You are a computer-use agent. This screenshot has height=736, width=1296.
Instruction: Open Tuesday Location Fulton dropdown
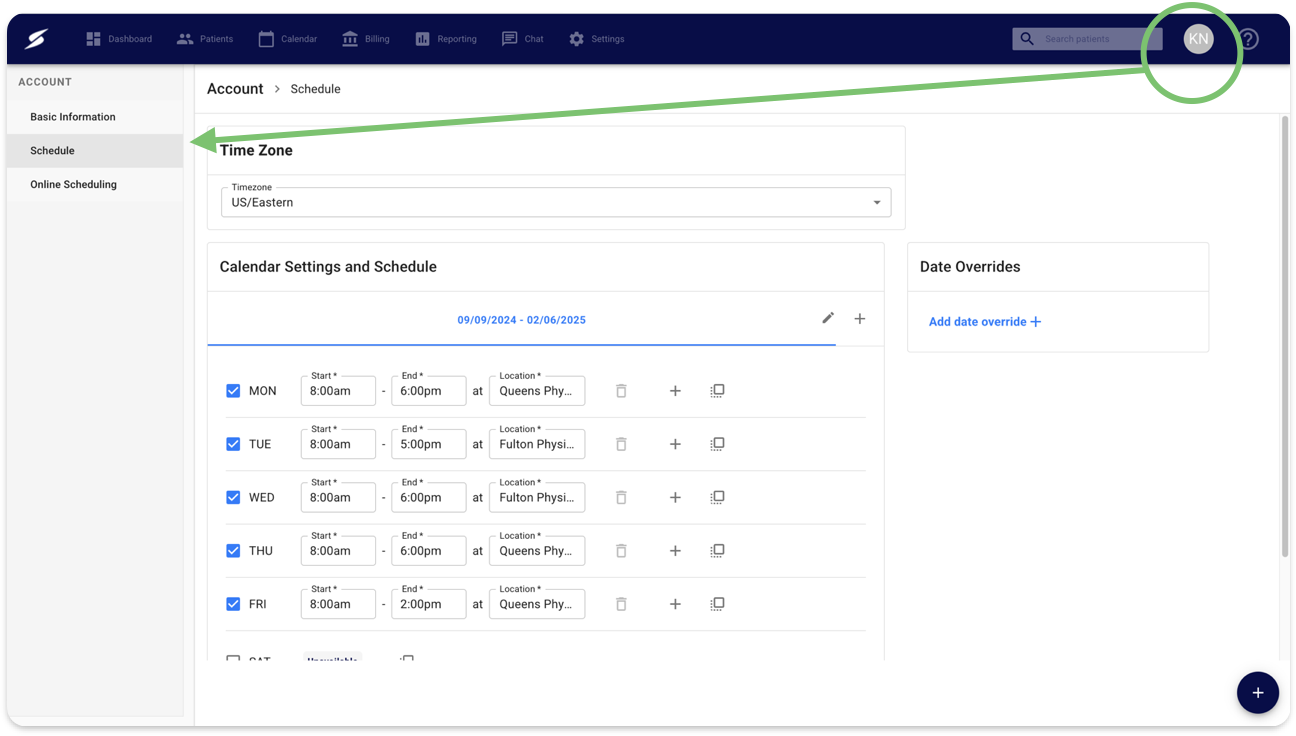pos(537,444)
